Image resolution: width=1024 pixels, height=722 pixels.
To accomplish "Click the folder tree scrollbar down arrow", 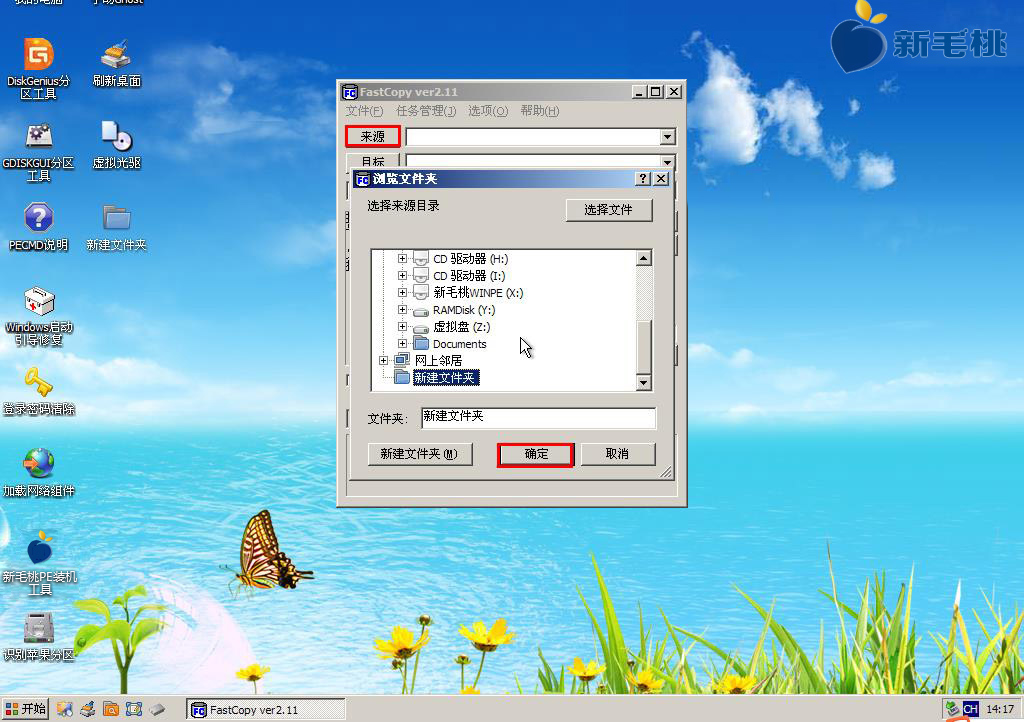I will click(x=643, y=383).
